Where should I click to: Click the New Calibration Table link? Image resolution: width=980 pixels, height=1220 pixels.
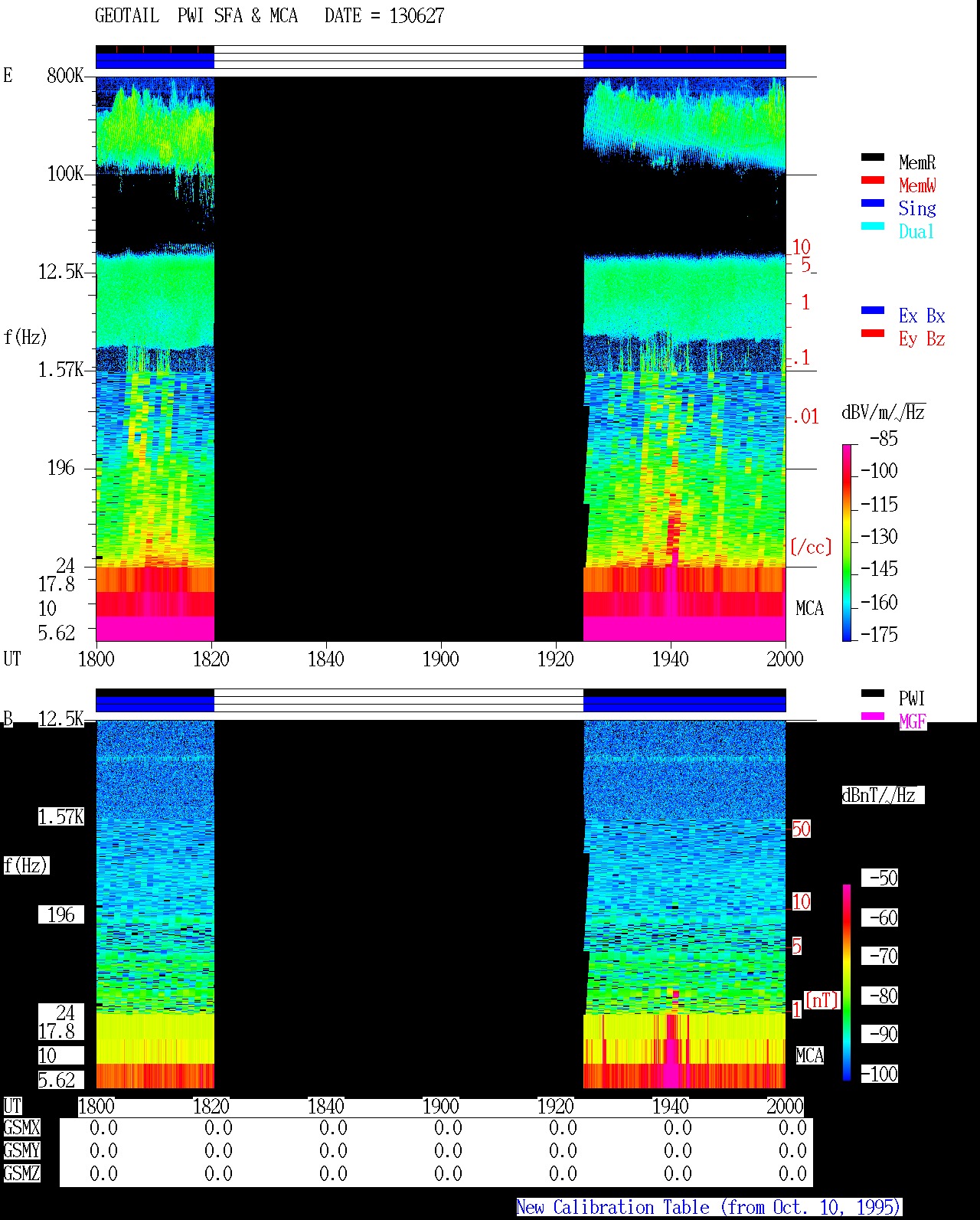pos(708,1208)
